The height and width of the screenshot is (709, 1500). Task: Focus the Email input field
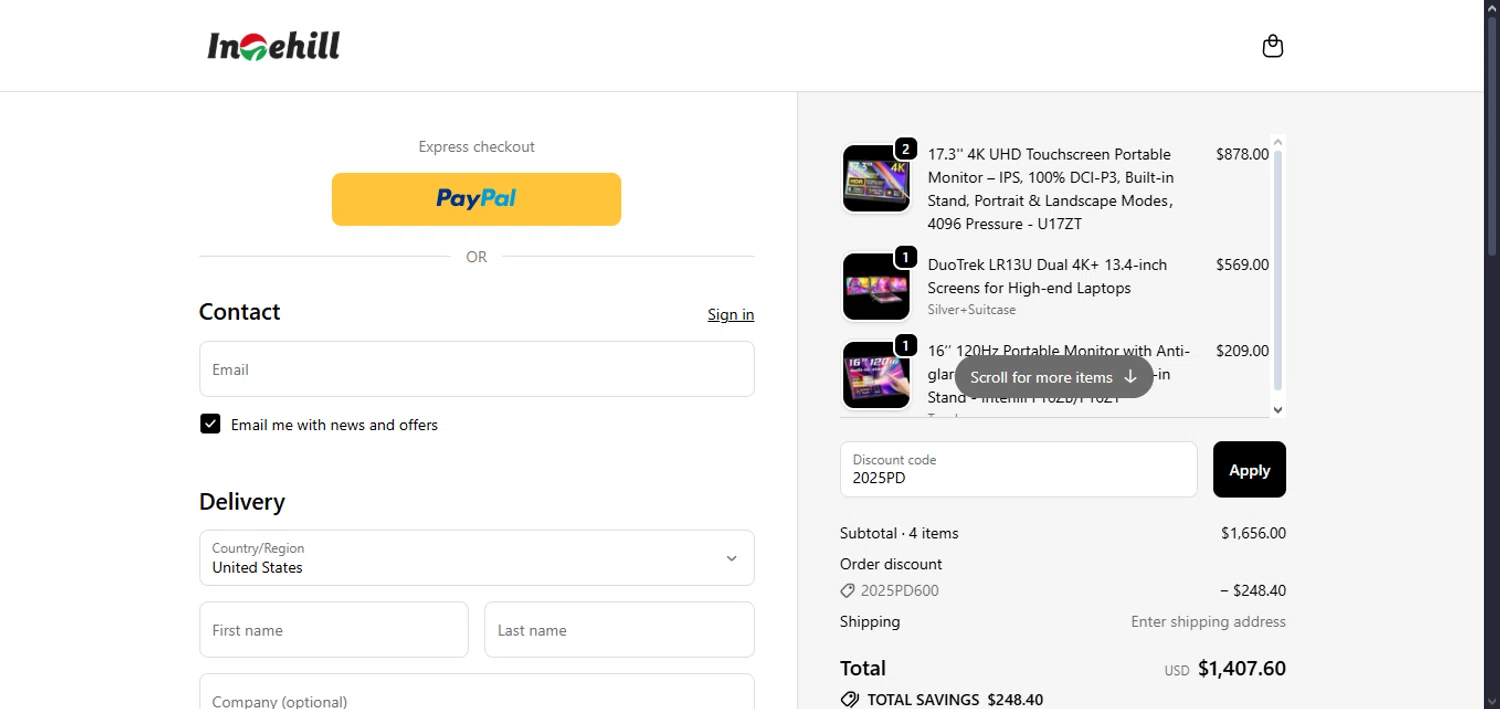(x=477, y=369)
